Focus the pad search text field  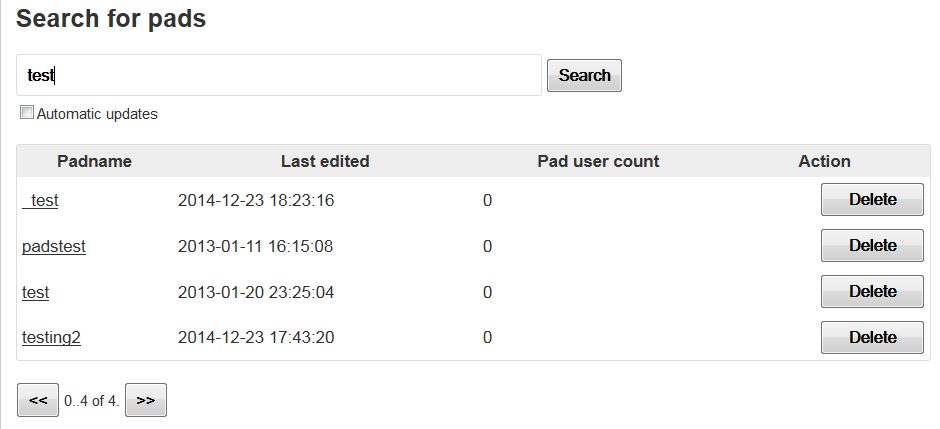click(279, 75)
